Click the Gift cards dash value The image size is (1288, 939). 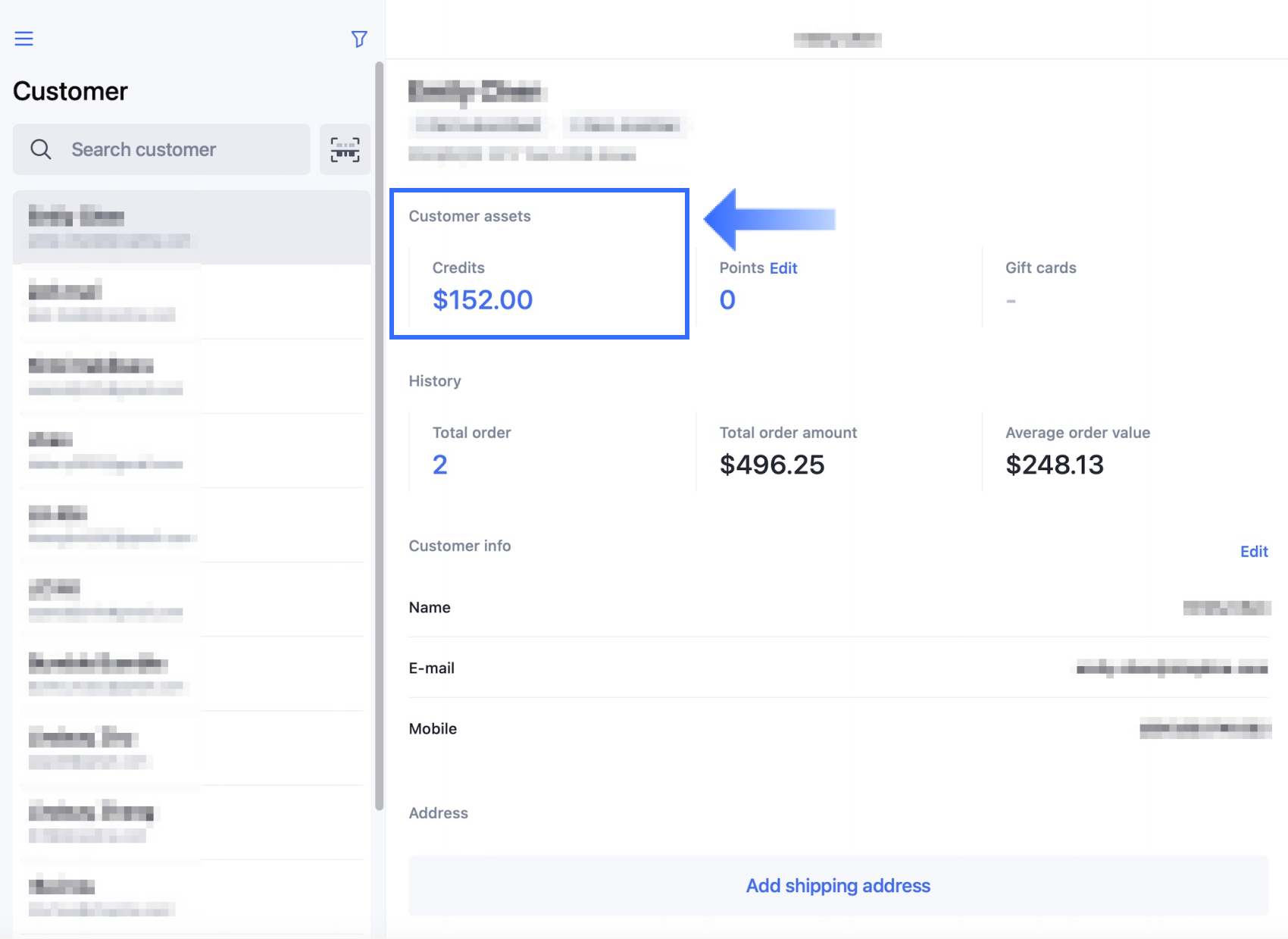1011,301
